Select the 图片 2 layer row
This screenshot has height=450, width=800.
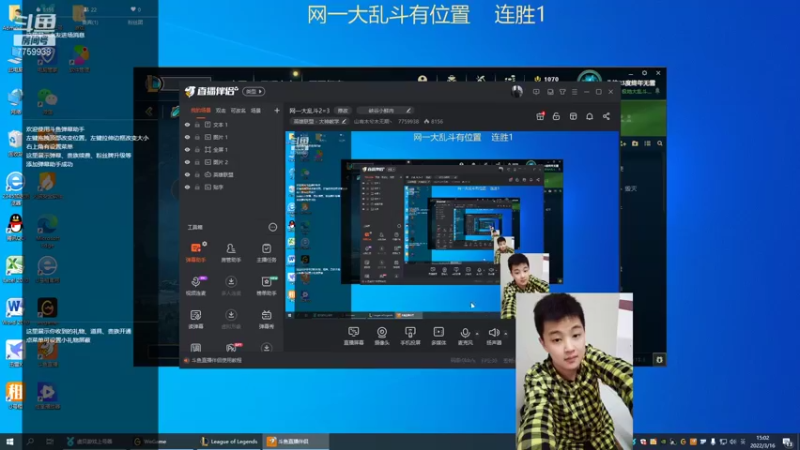pyautogui.click(x=232, y=162)
